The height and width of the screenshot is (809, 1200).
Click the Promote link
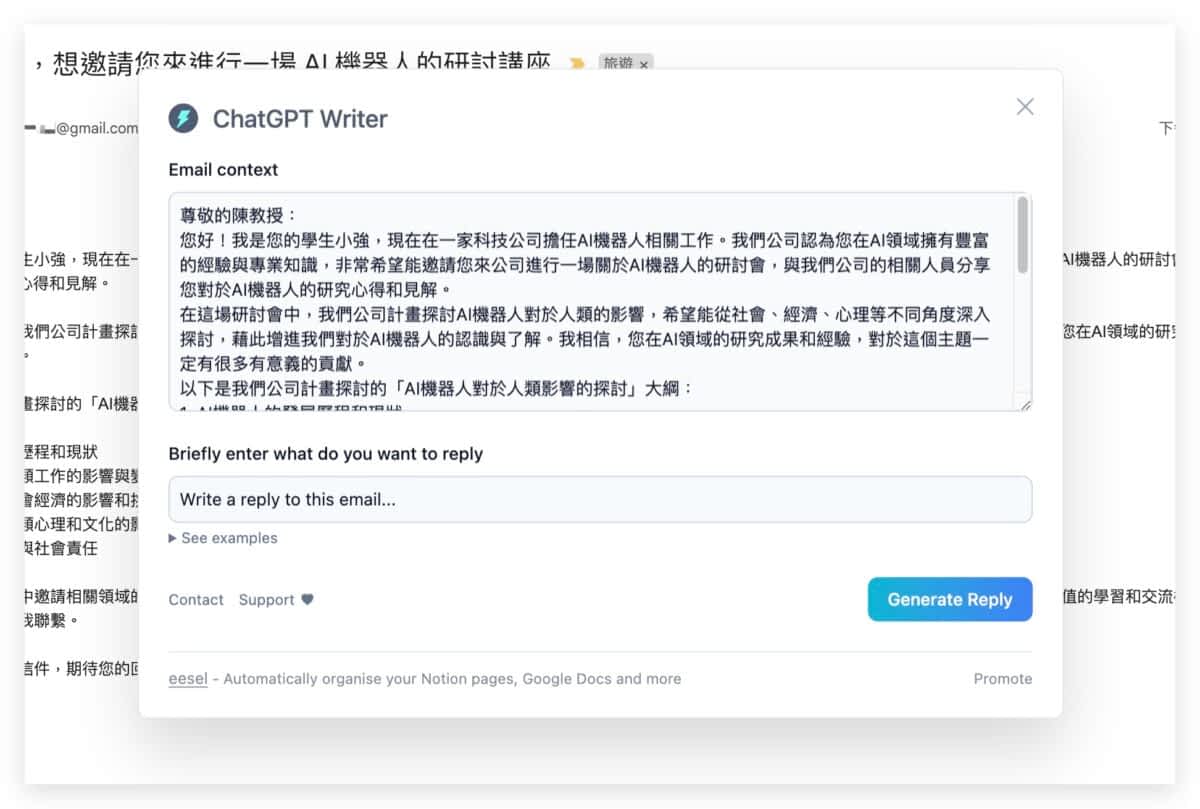[x=1003, y=678]
